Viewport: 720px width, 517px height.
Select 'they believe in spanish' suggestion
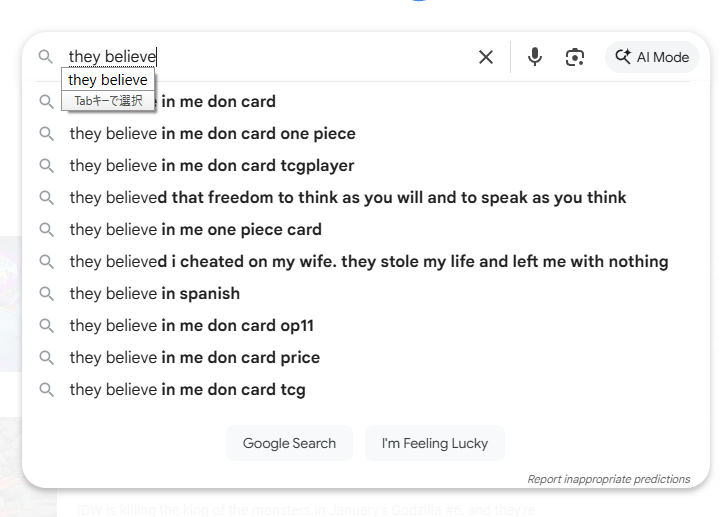pyautogui.click(x=154, y=293)
